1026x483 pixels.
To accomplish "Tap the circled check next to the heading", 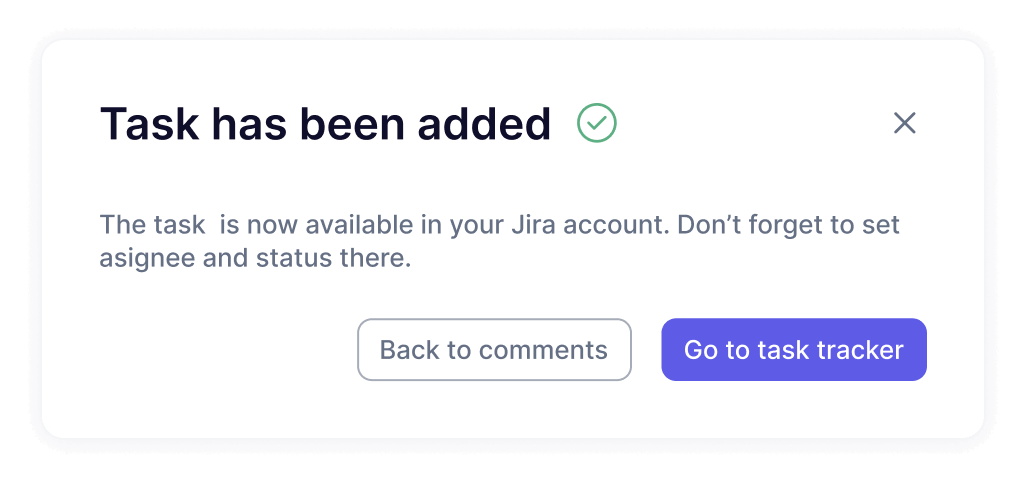I will pos(597,123).
